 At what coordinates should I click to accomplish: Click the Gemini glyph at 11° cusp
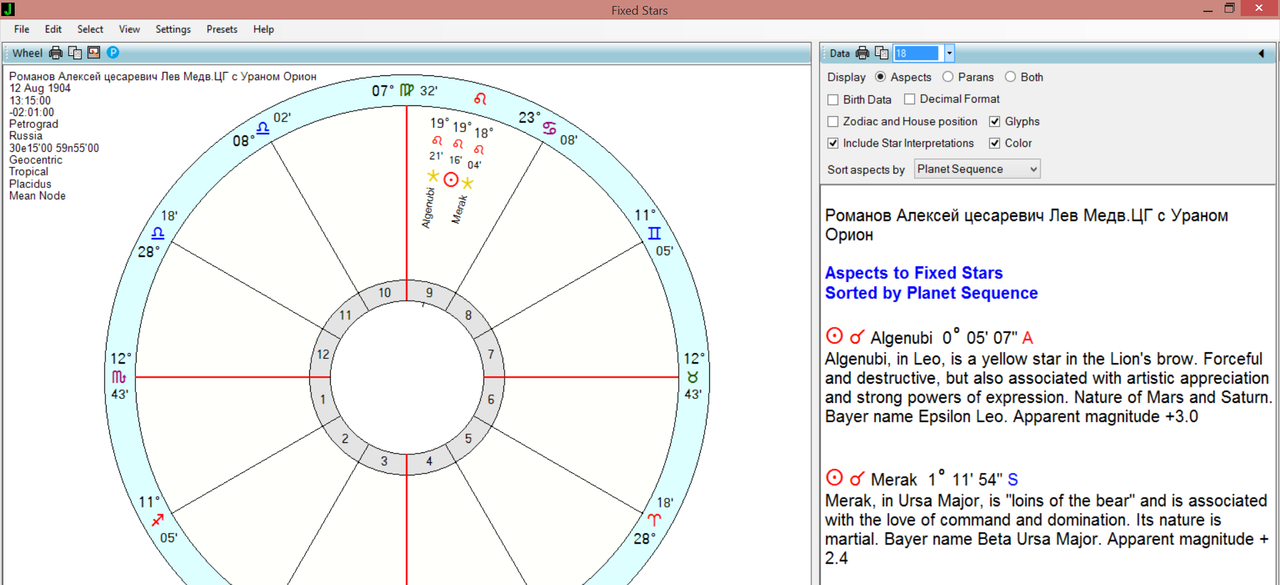point(654,232)
